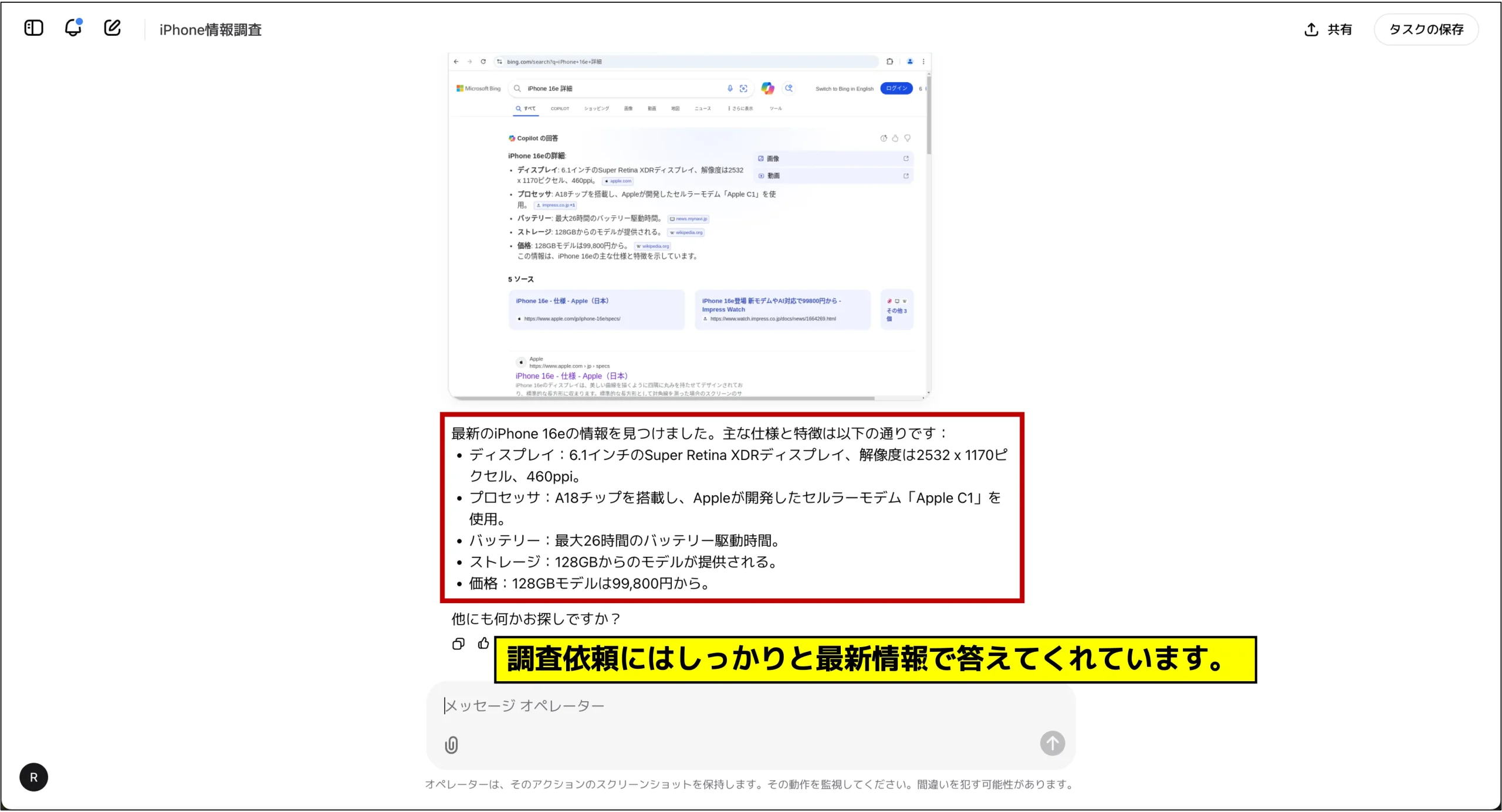
Task: Start a new task with the compose icon
Action: click(112, 28)
